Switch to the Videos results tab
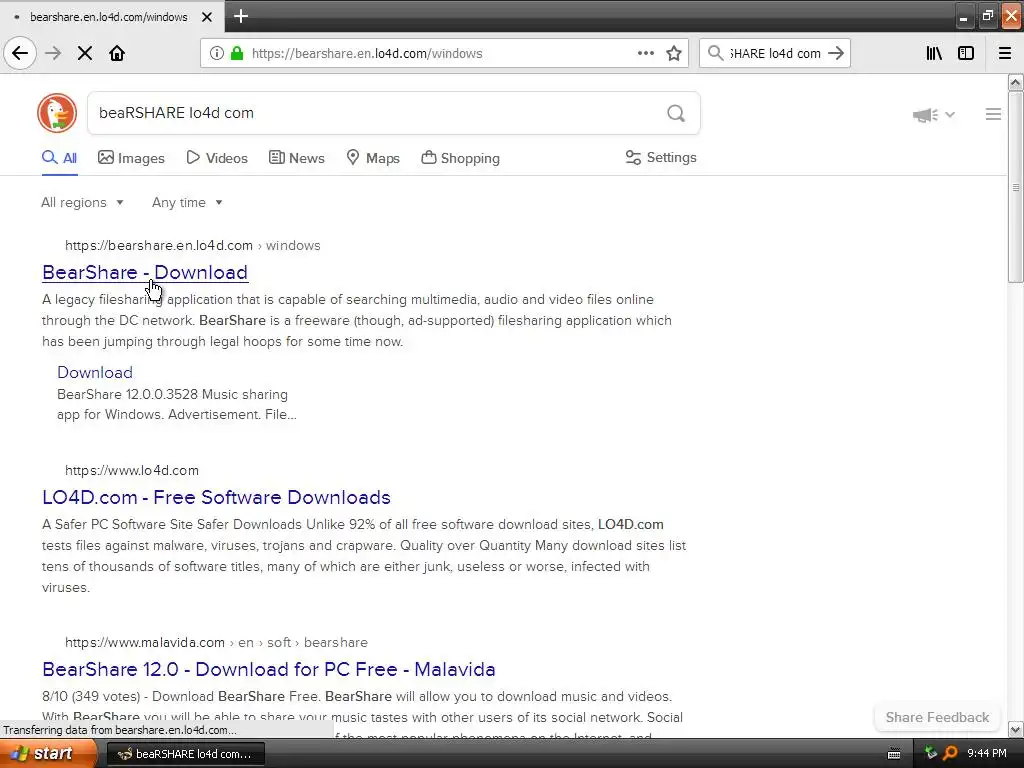 pyautogui.click(x=217, y=158)
